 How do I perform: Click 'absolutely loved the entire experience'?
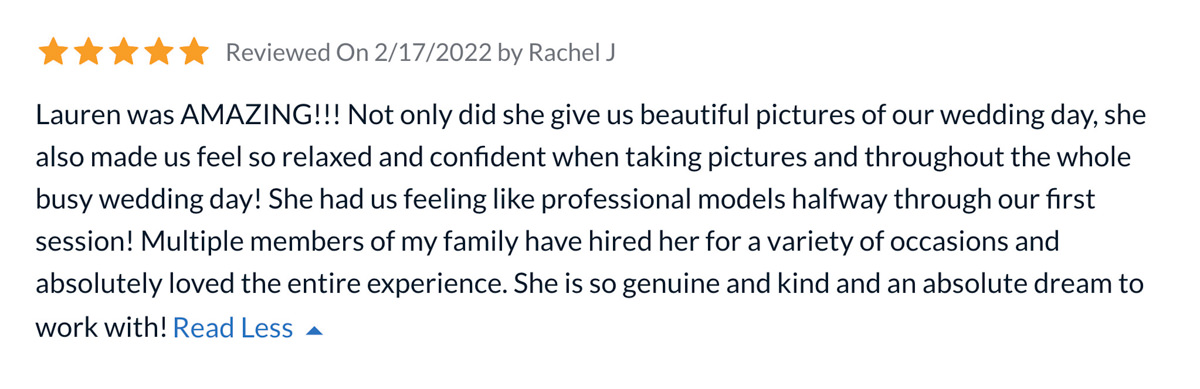tap(266, 285)
